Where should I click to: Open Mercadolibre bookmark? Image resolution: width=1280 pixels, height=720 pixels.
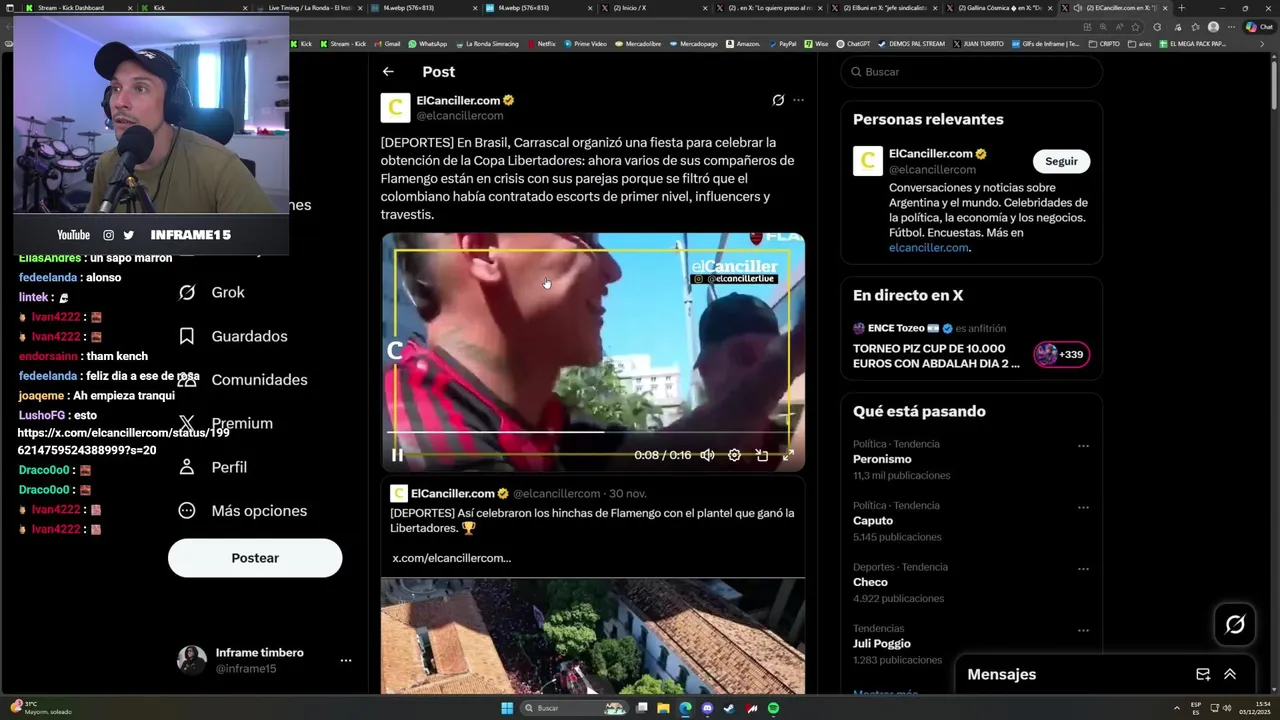point(638,44)
